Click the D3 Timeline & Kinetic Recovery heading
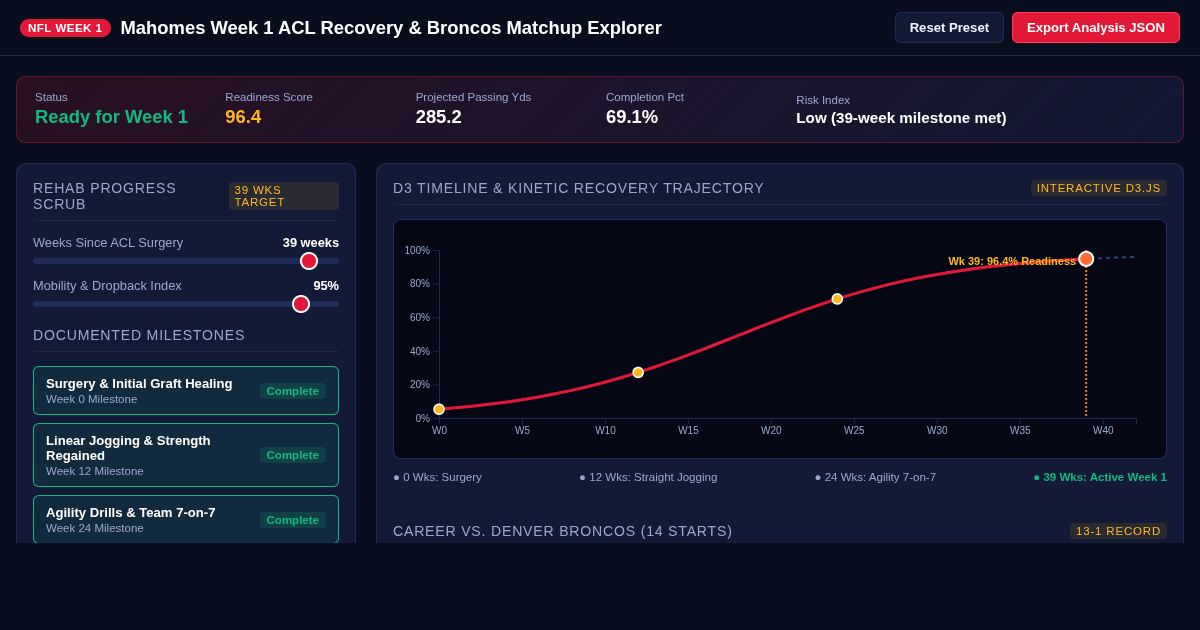The height and width of the screenshot is (630, 1200). [578, 188]
